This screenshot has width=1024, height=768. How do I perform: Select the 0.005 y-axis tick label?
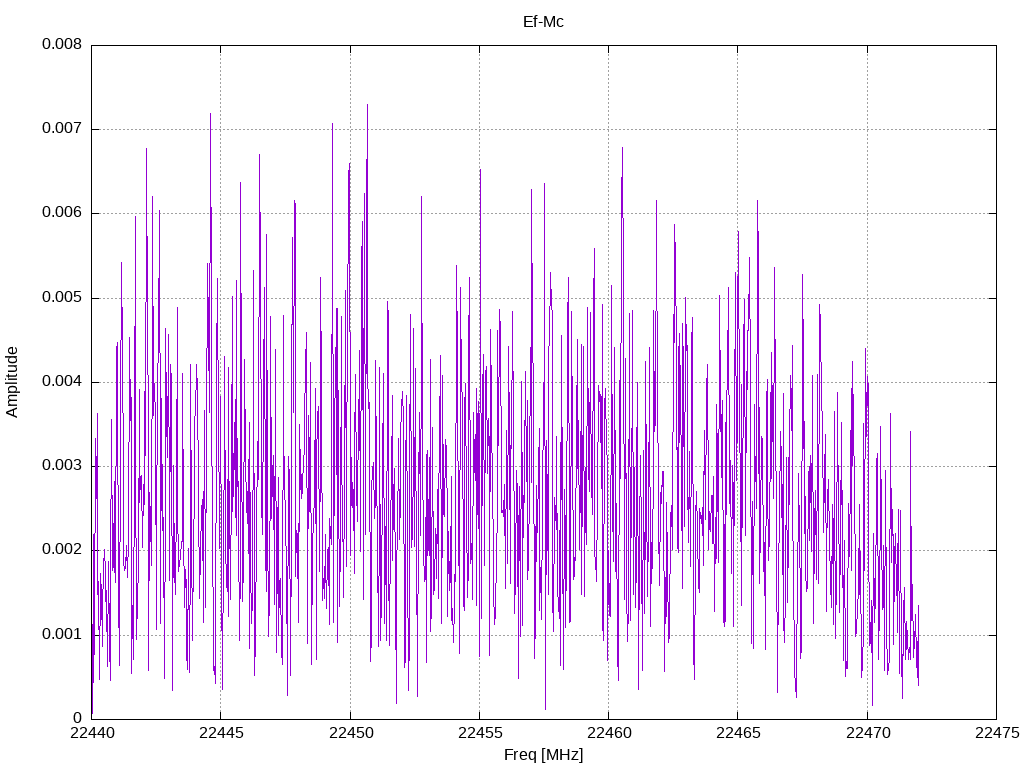pos(62,298)
